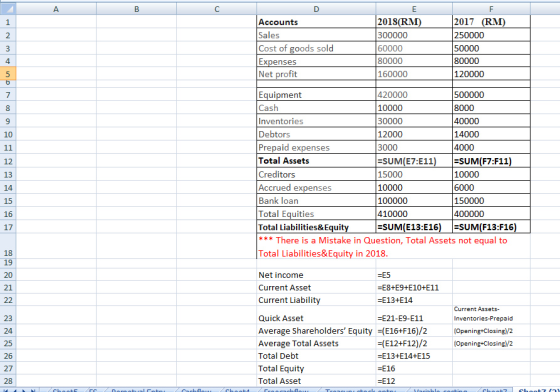Viewport: 560px width, 392px height.
Task: Select cost of goods 60000 cell
Action: click(414, 48)
